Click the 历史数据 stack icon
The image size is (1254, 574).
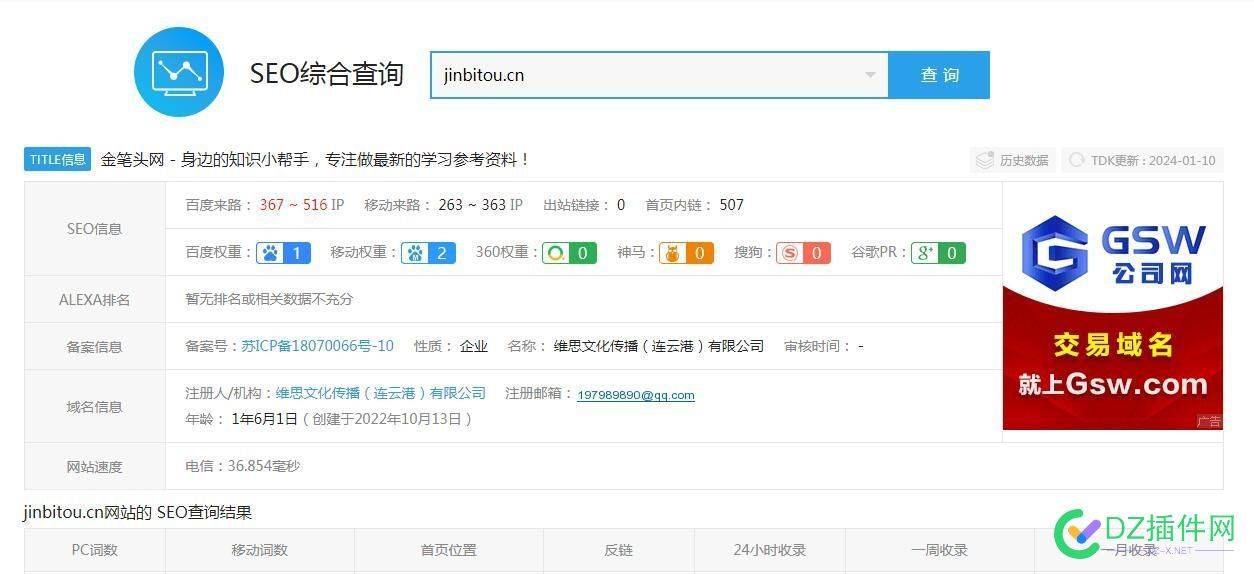point(986,160)
